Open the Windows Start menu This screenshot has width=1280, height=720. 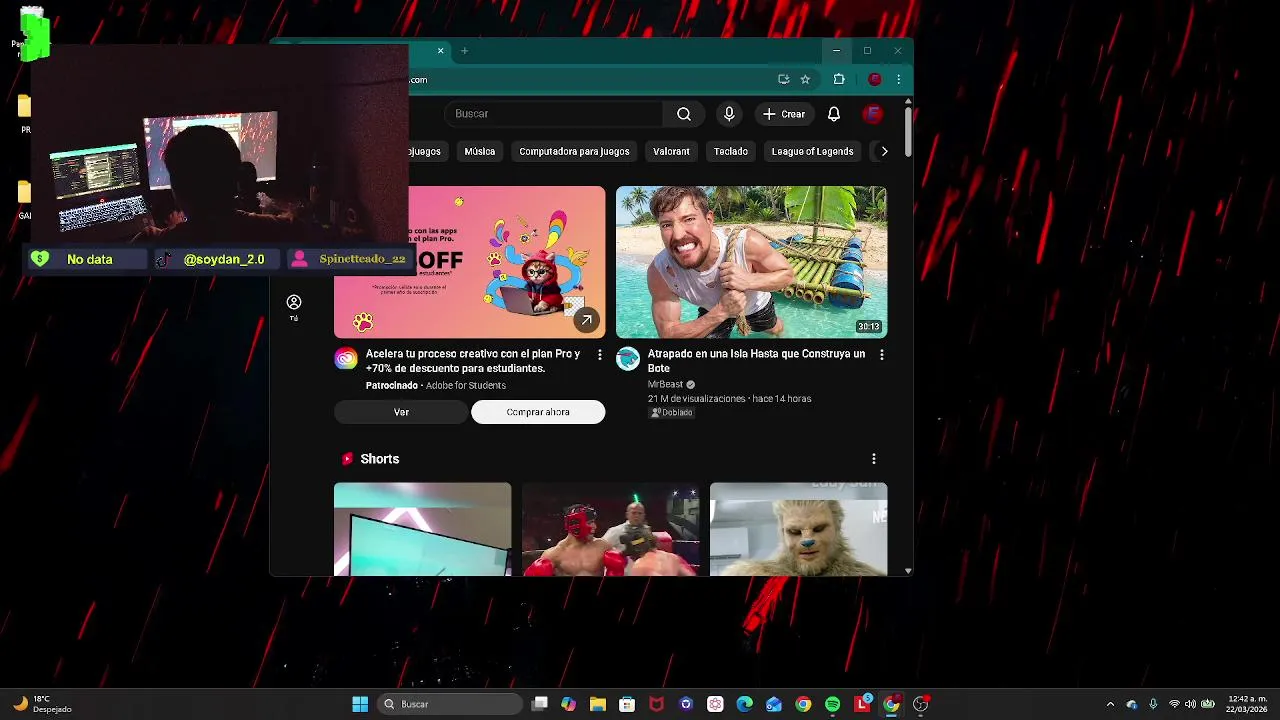coord(360,704)
